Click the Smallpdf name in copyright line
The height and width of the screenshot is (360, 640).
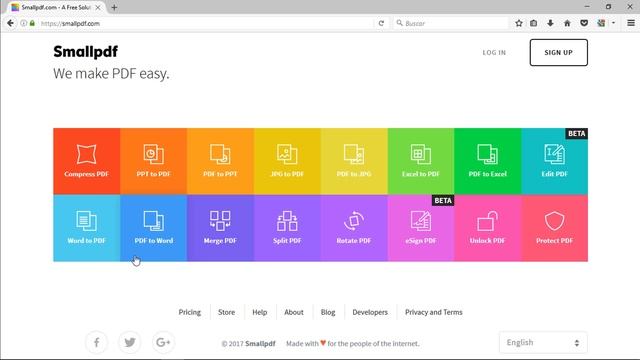(260, 344)
